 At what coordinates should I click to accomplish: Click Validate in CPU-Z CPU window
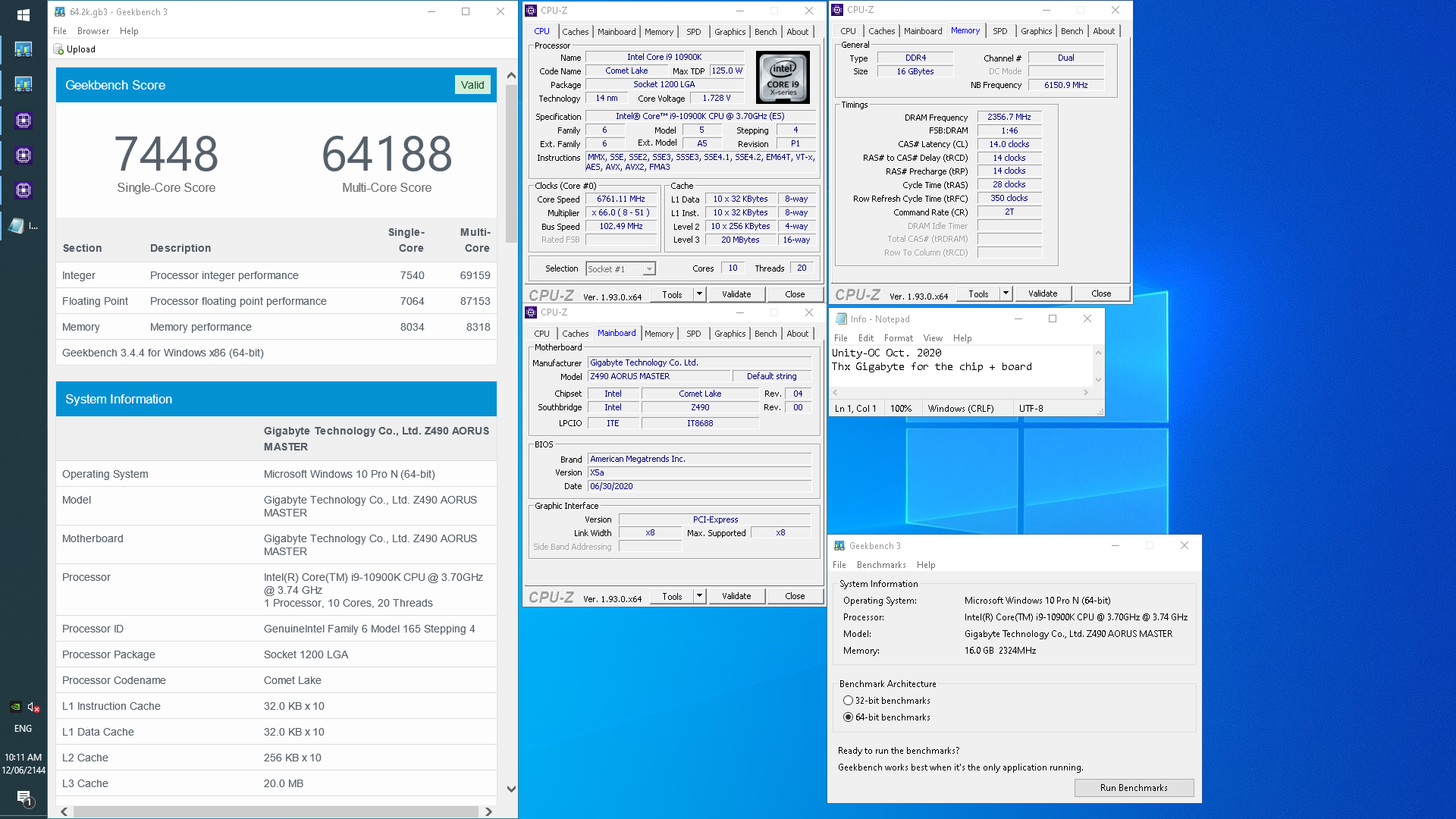(x=736, y=294)
